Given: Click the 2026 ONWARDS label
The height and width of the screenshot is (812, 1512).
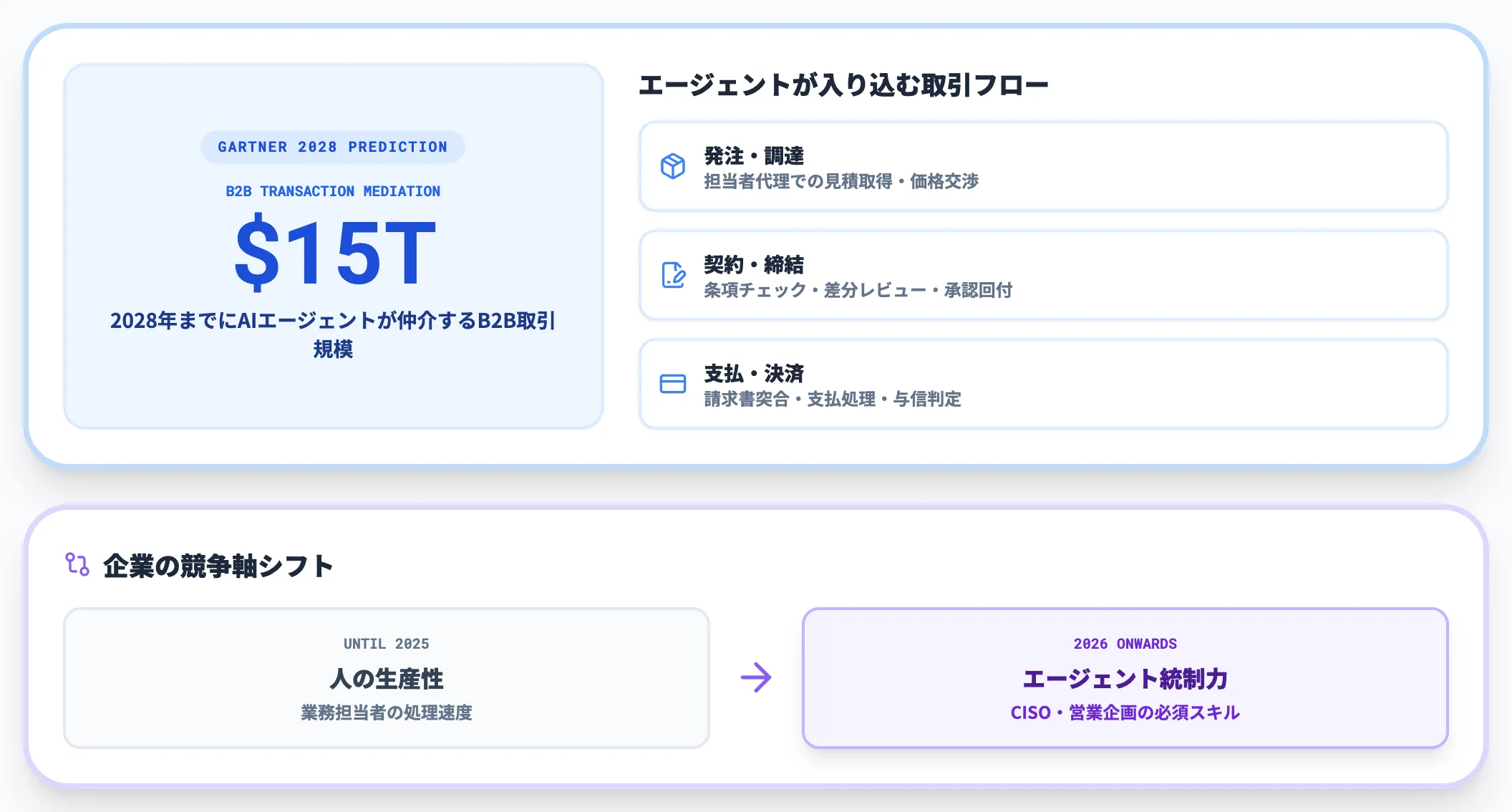Looking at the screenshot, I should 1125,644.
